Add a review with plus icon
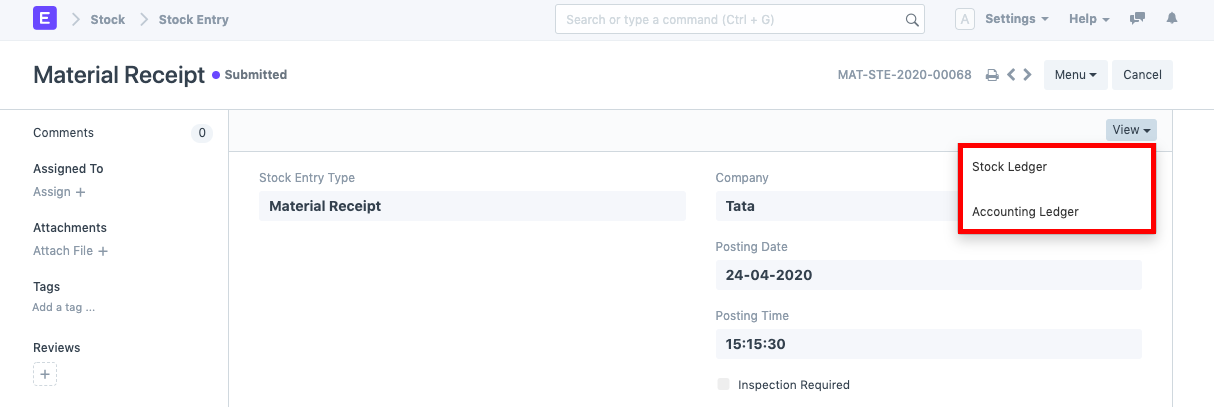The height and width of the screenshot is (407, 1214). [45, 374]
